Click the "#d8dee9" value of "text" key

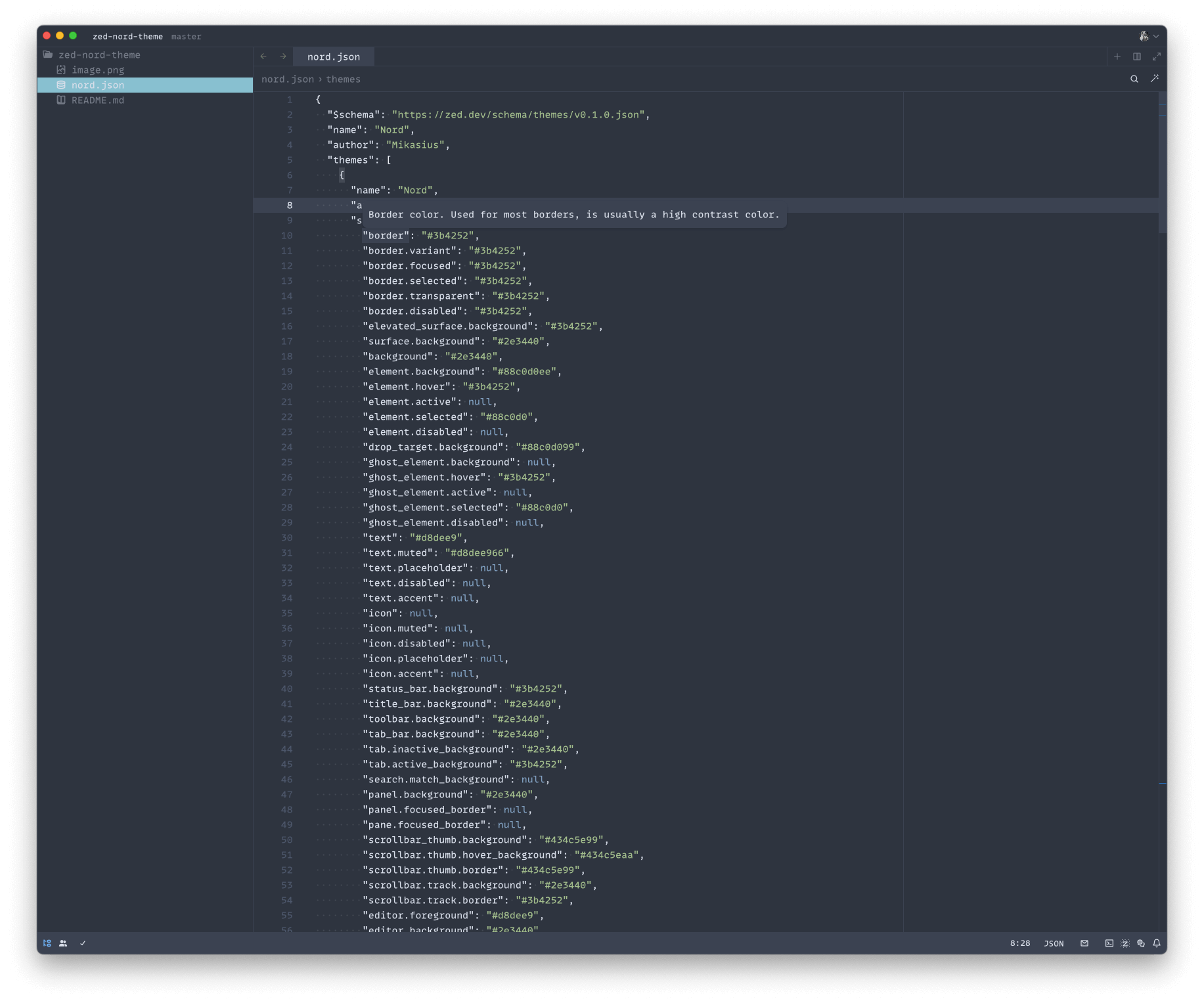435,537
